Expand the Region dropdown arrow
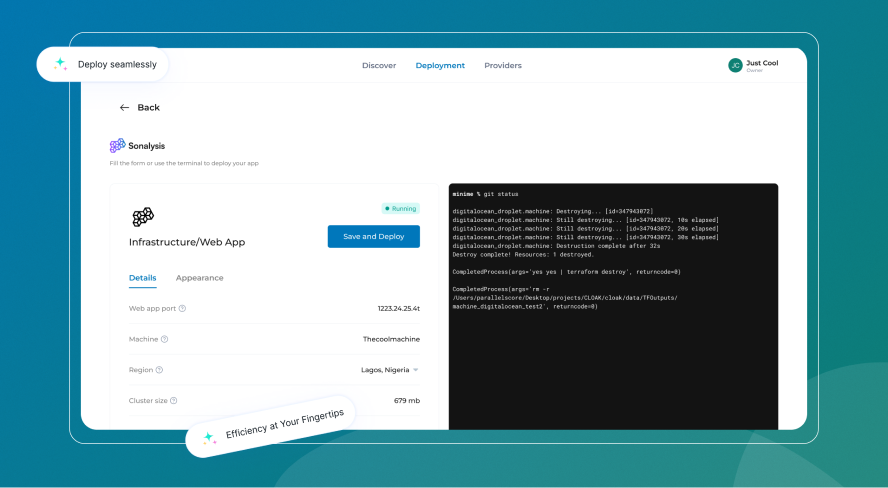 coord(416,370)
